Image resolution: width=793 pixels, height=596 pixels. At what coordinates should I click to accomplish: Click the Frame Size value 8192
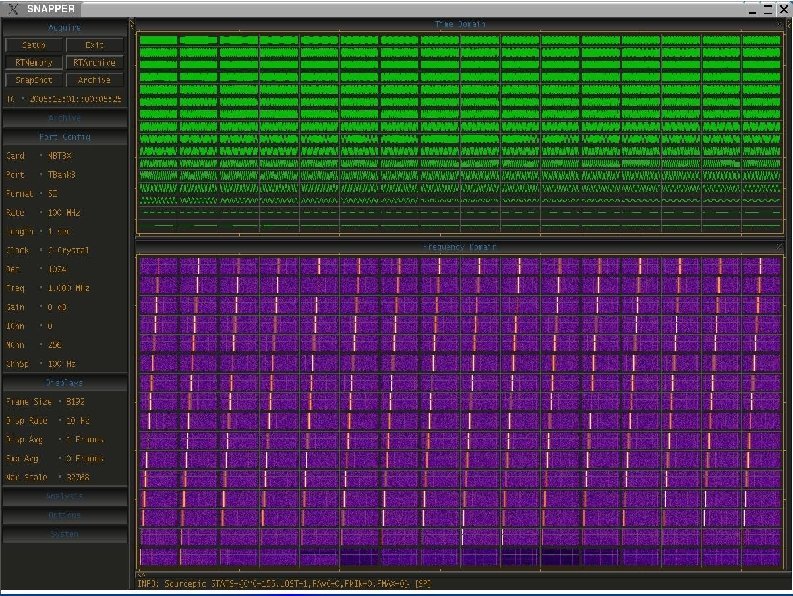pyautogui.click(x=75, y=402)
